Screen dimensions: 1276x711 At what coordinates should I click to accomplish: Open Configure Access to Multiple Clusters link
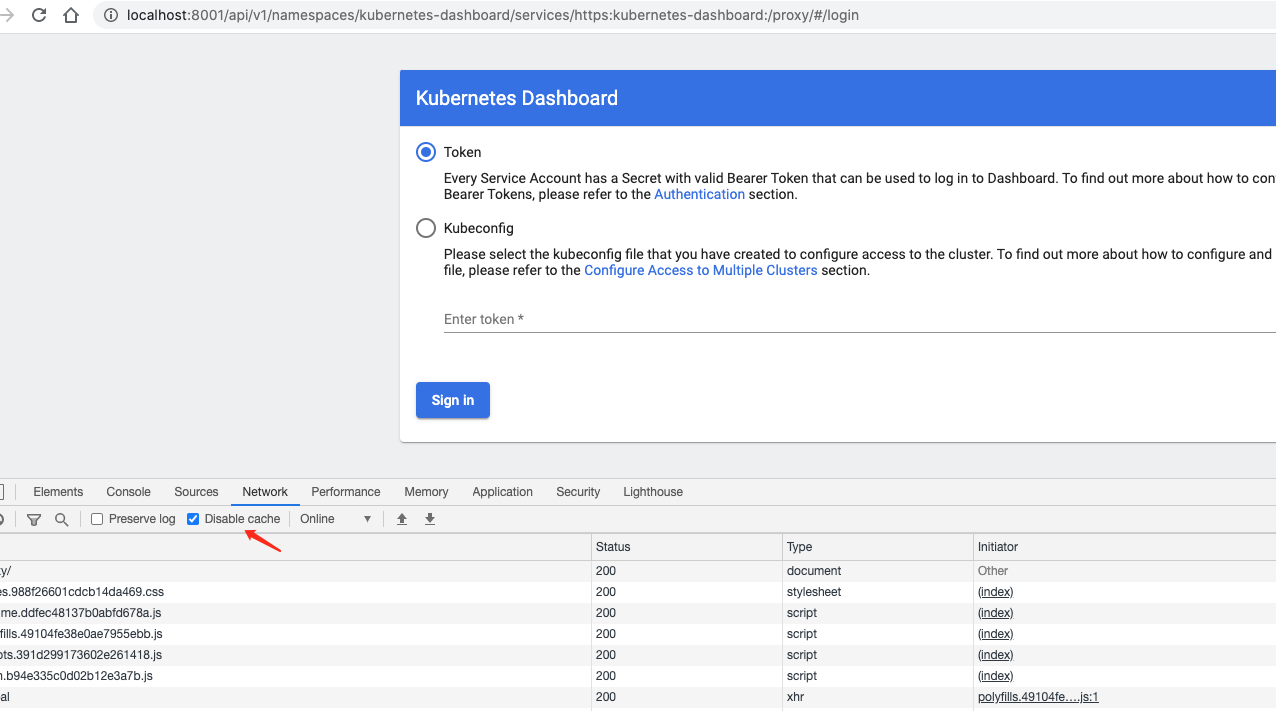[701, 270]
